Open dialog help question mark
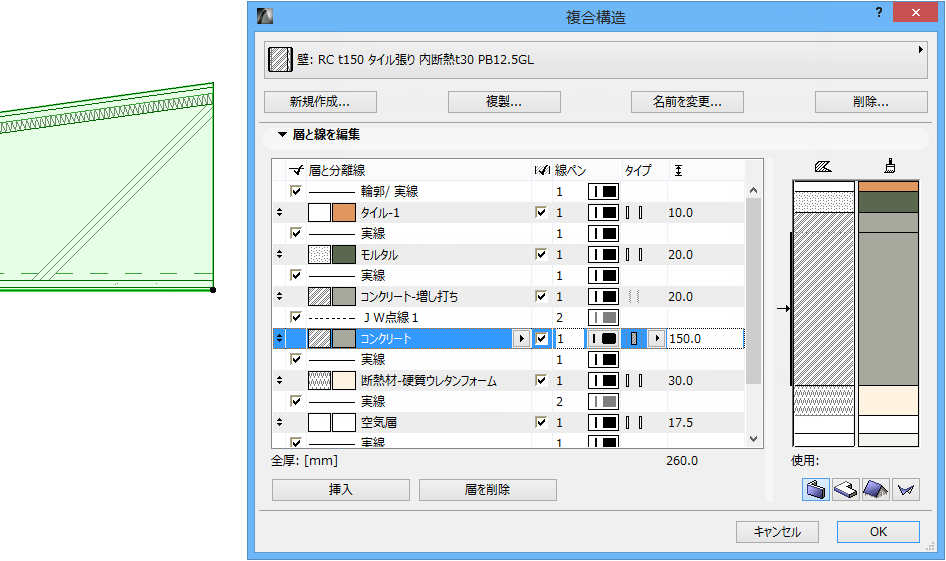Image resolution: width=946 pixels, height=561 pixels. pos(878,12)
